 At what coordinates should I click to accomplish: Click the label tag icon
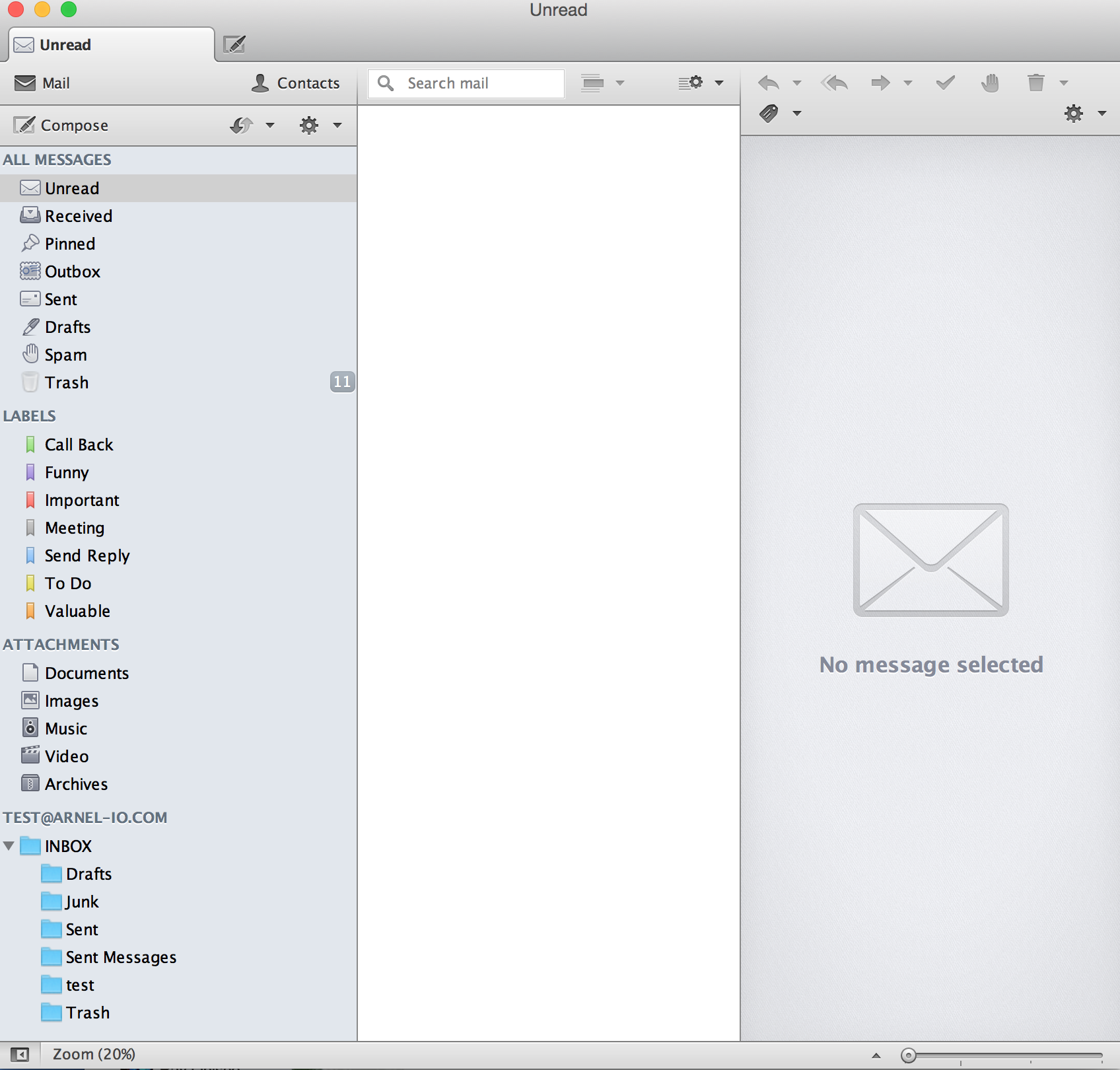coord(769,114)
